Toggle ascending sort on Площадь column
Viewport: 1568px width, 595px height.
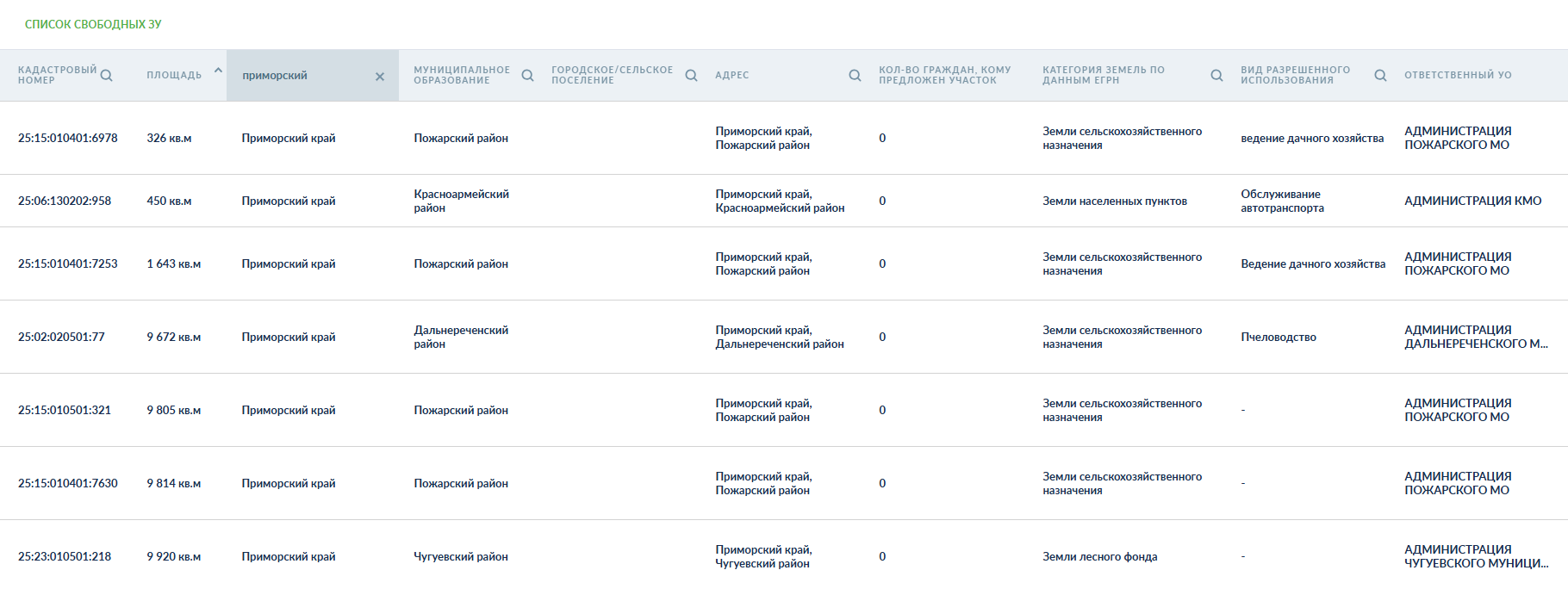218,71
